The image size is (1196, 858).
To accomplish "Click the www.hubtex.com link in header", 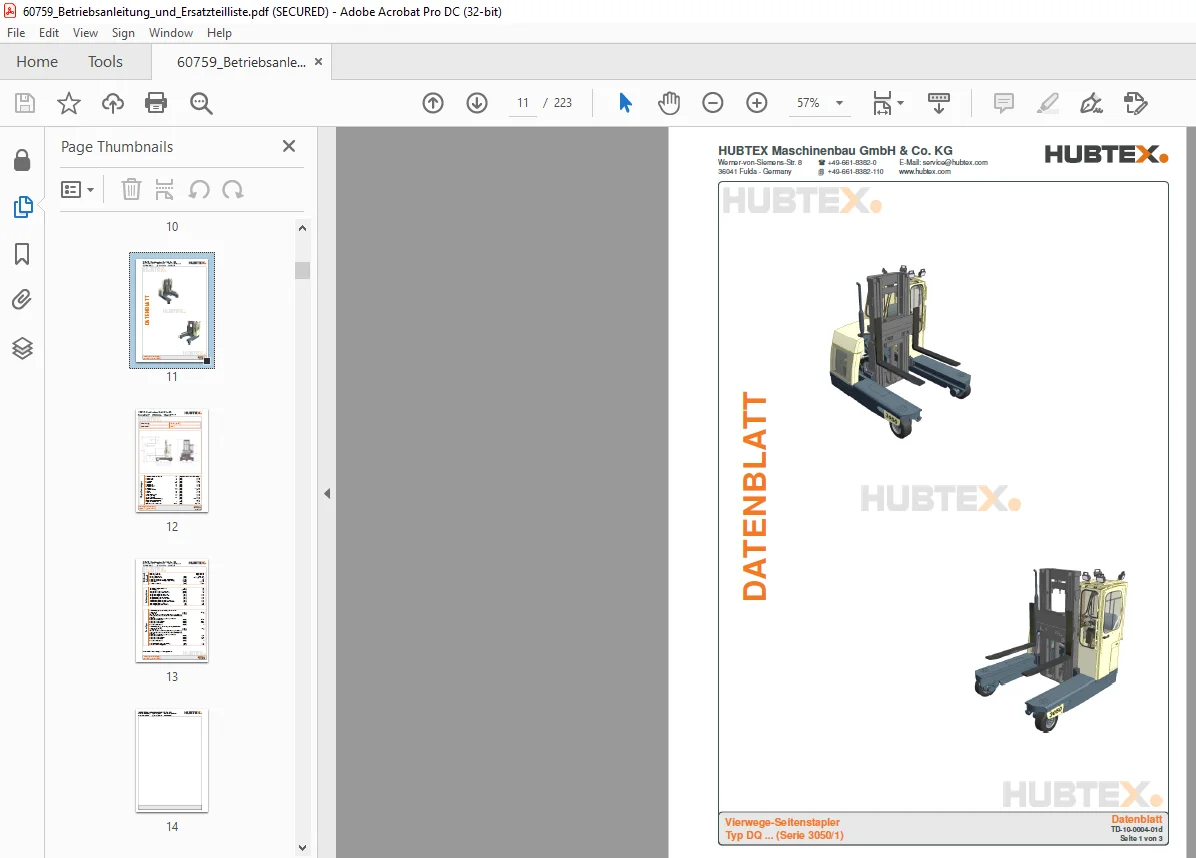I will coord(924,172).
